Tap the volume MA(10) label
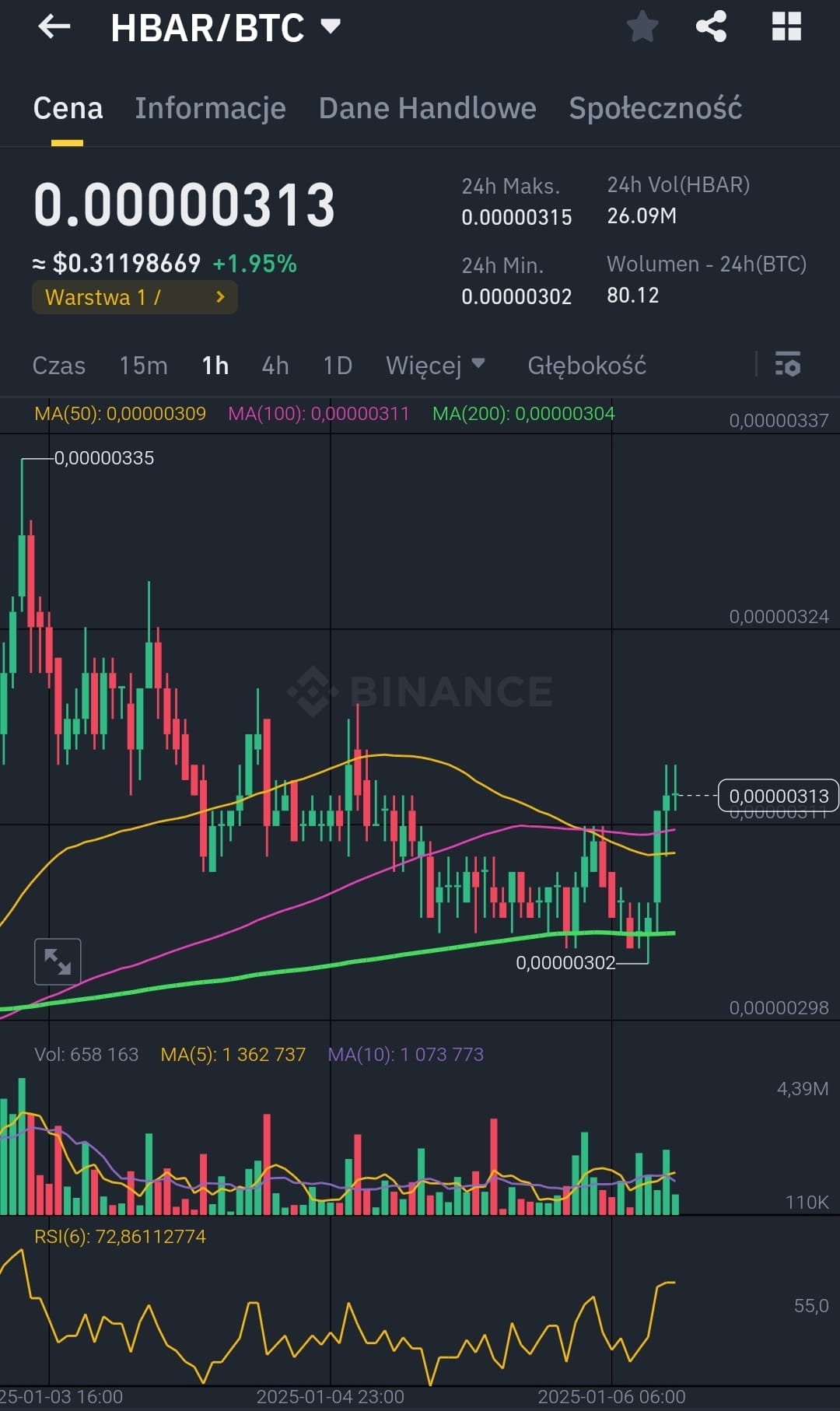 (405, 1055)
